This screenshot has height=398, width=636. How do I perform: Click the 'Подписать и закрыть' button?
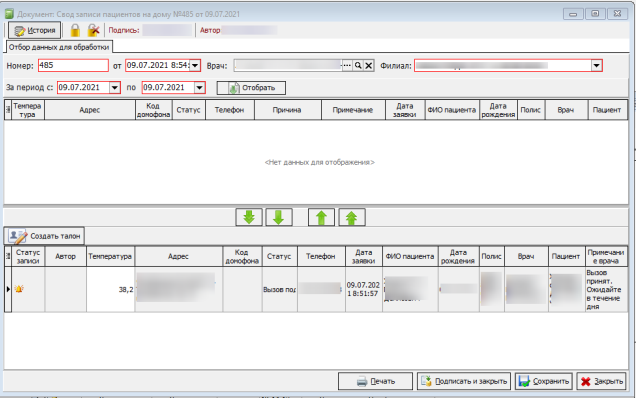point(464,381)
